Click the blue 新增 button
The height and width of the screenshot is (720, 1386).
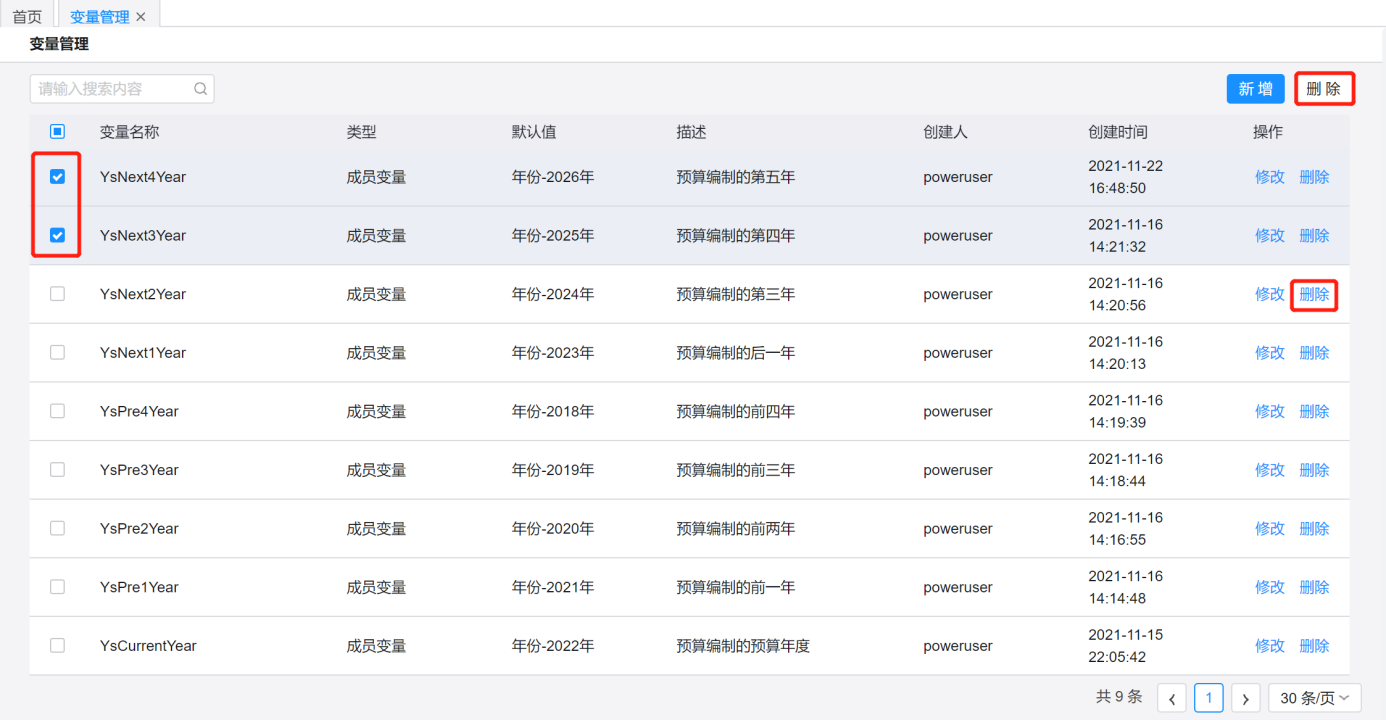(x=1255, y=89)
